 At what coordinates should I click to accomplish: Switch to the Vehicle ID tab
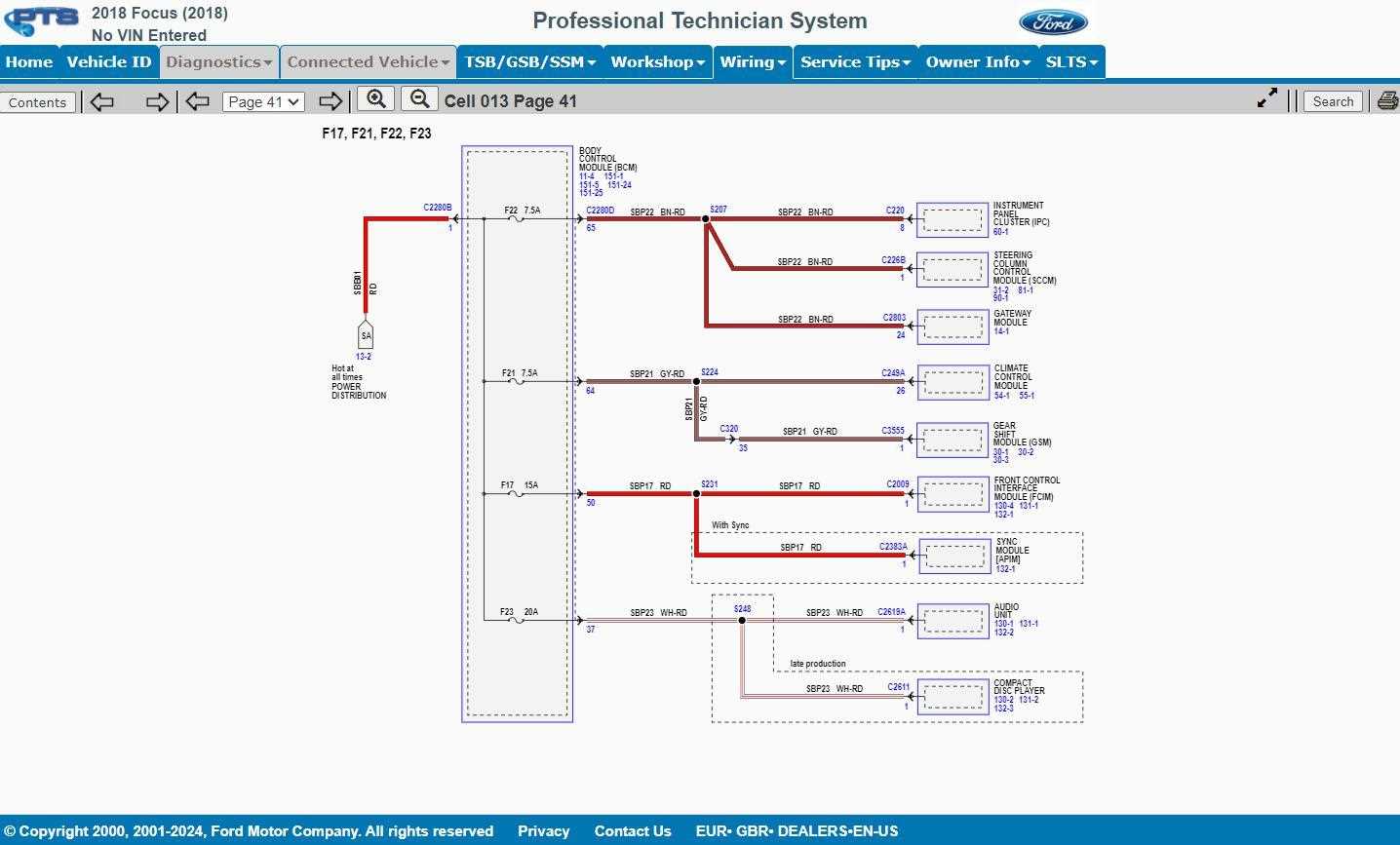coord(108,61)
